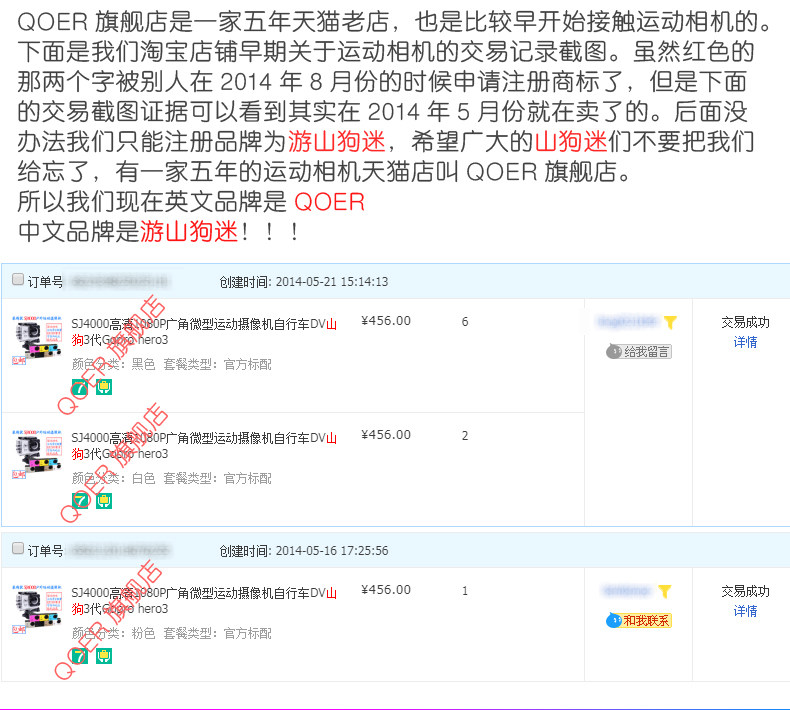Click quantity 1 in the 粉色 item row
Screen dimensions: 790x710
pos(465,591)
